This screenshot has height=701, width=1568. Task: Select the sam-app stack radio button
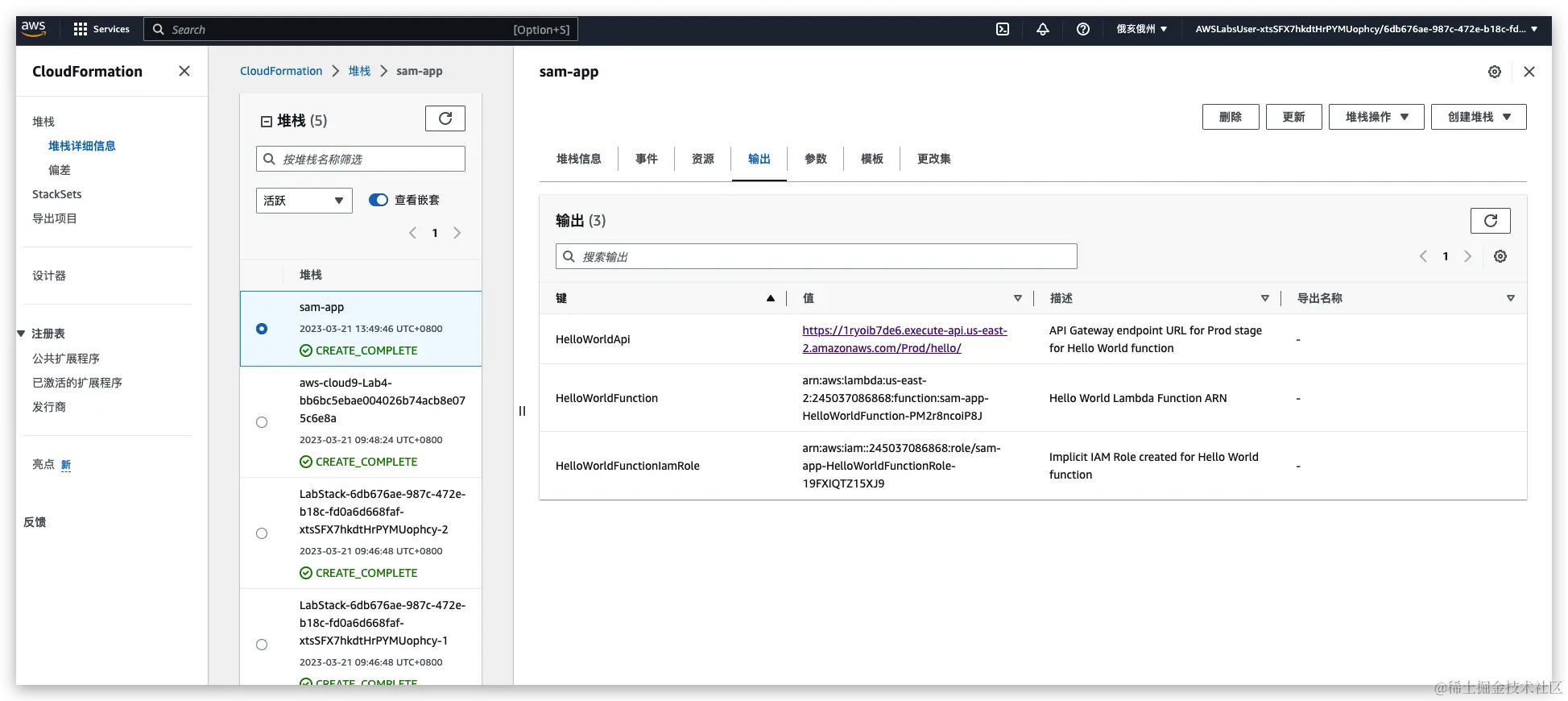[262, 329]
